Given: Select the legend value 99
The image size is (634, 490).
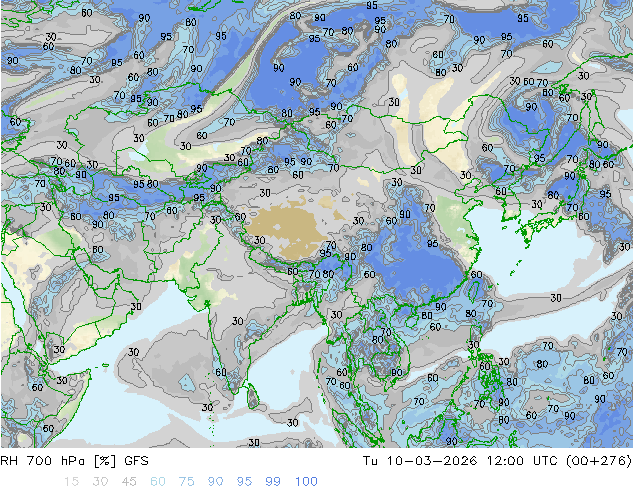Looking at the screenshot, I should point(273,482).
